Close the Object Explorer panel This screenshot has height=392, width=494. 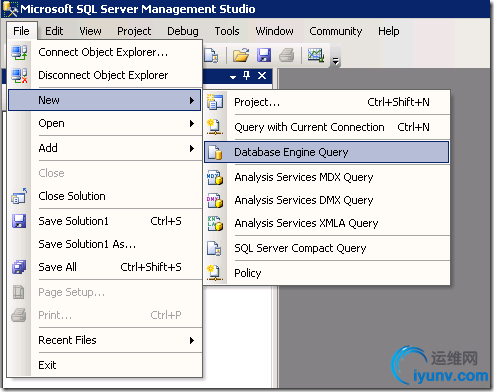[262, 76]
